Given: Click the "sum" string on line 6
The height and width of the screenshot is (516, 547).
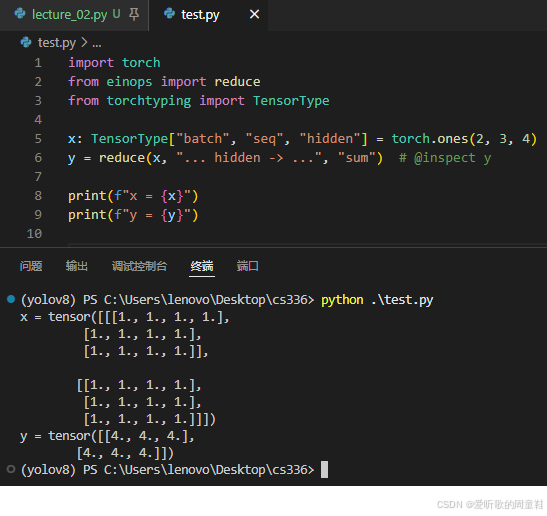Looking at the screenshot, I should 357,158.
